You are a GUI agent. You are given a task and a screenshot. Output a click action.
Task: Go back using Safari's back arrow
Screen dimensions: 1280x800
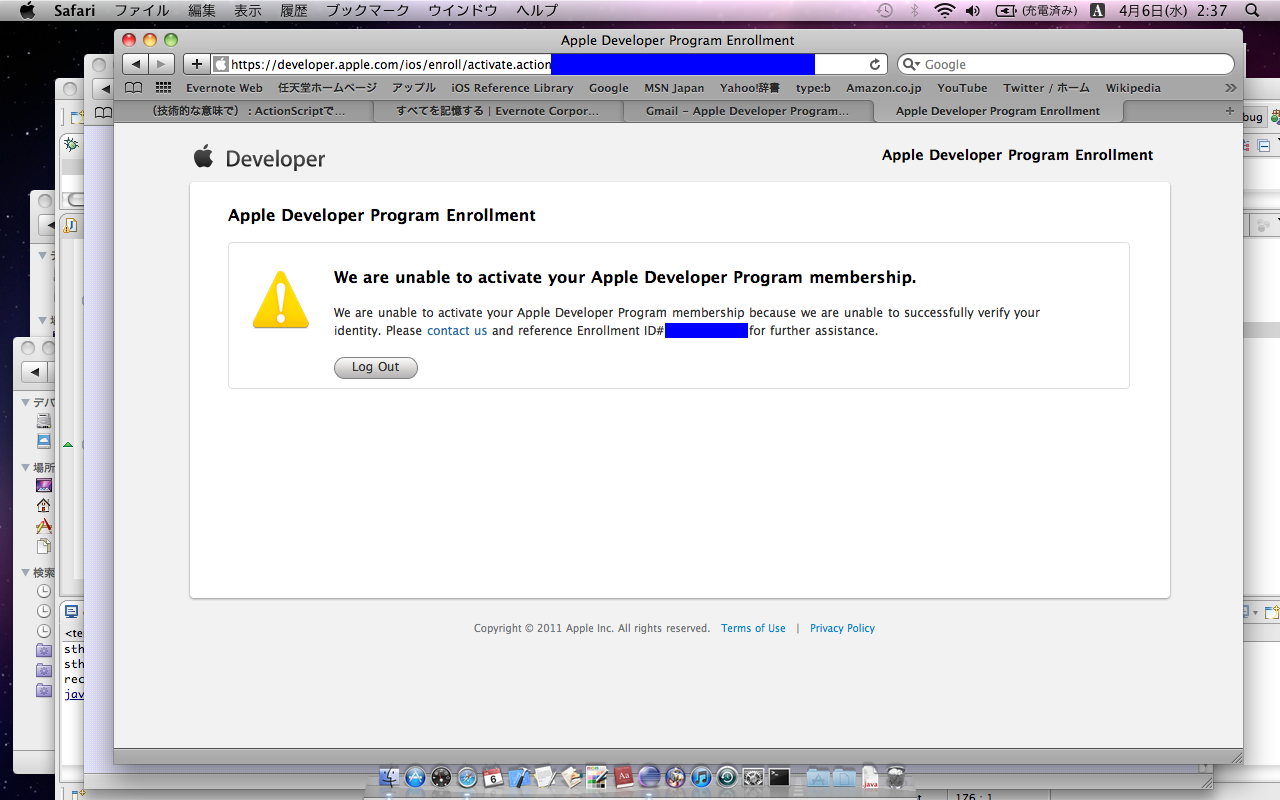coord(136,64)
